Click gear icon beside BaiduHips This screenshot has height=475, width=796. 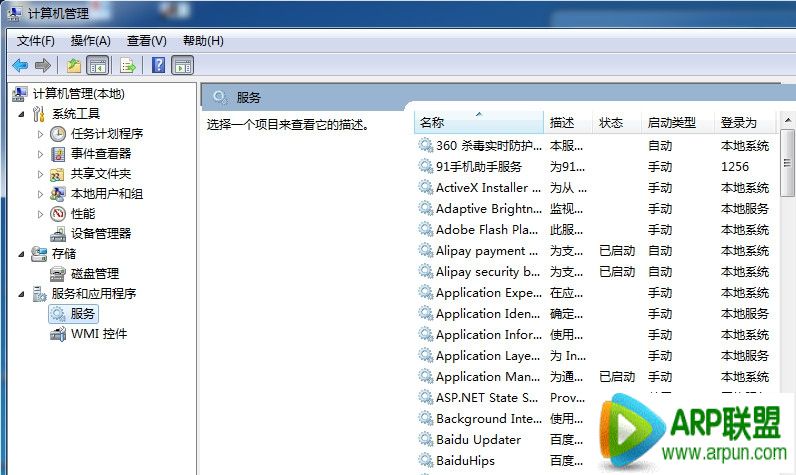click(x=425, y=460)
